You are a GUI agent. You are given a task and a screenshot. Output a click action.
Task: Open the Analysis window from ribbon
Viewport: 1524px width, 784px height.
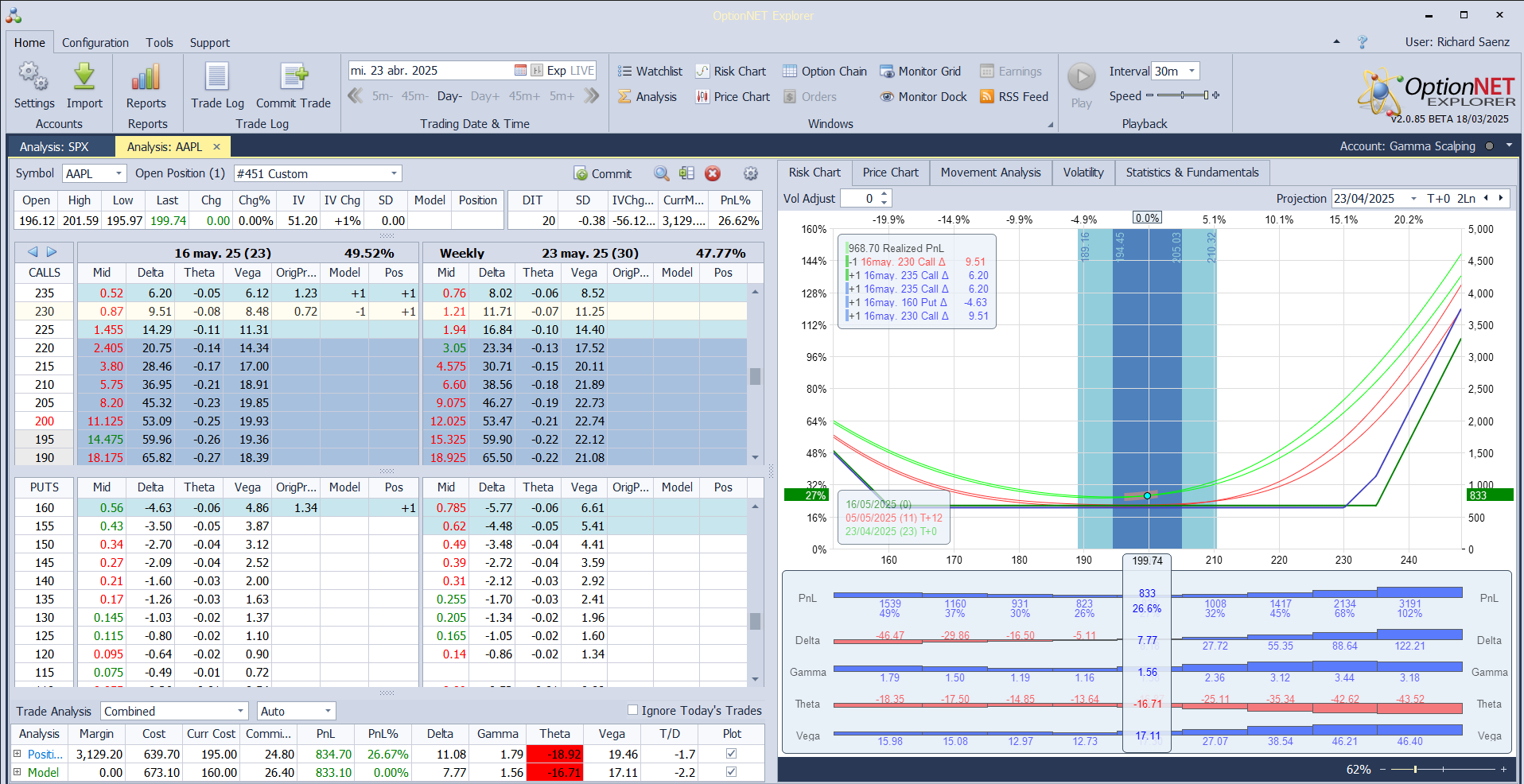pyautogui.click(x=647, y=96)
